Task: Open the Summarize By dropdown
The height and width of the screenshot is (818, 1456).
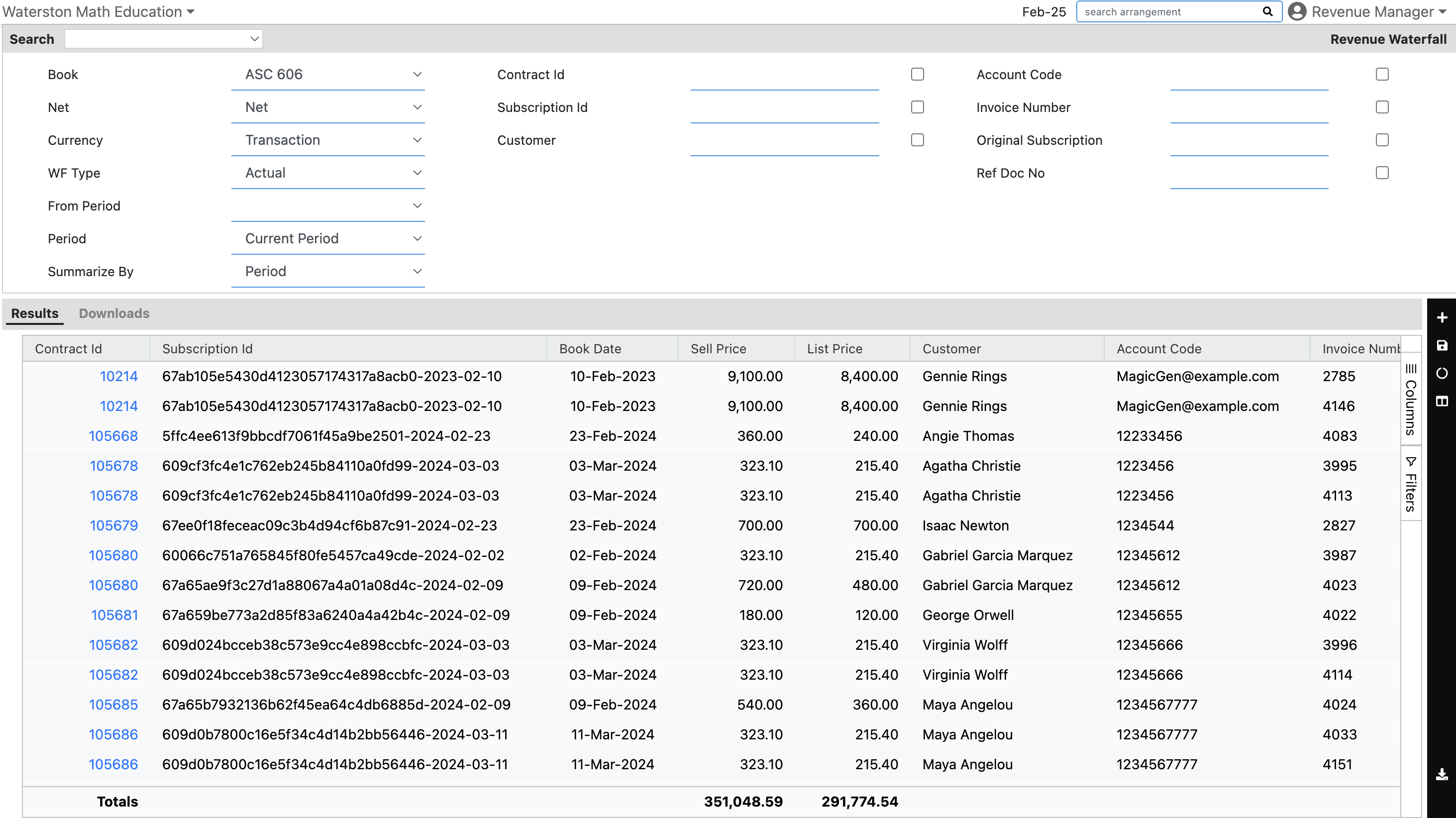Action: pos(328,271)
